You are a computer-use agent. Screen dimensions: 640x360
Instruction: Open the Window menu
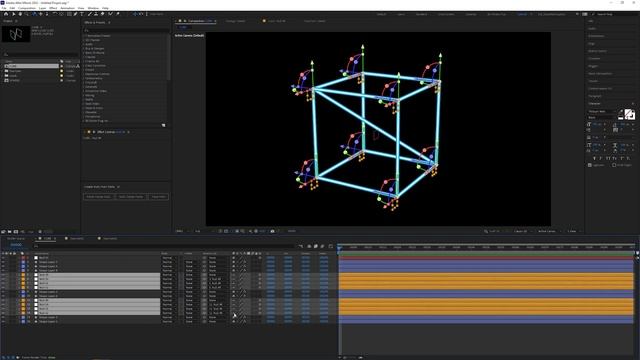click(x=93, y=8)
